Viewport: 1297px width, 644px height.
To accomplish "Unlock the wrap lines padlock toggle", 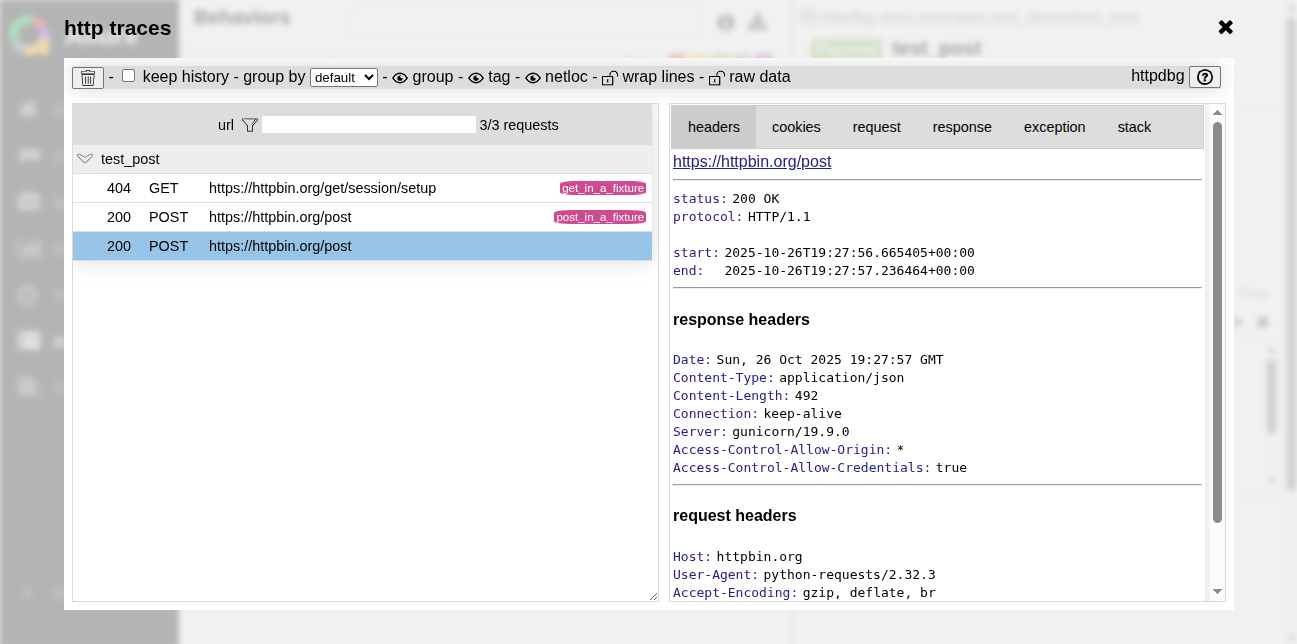I will click(609, 77).
